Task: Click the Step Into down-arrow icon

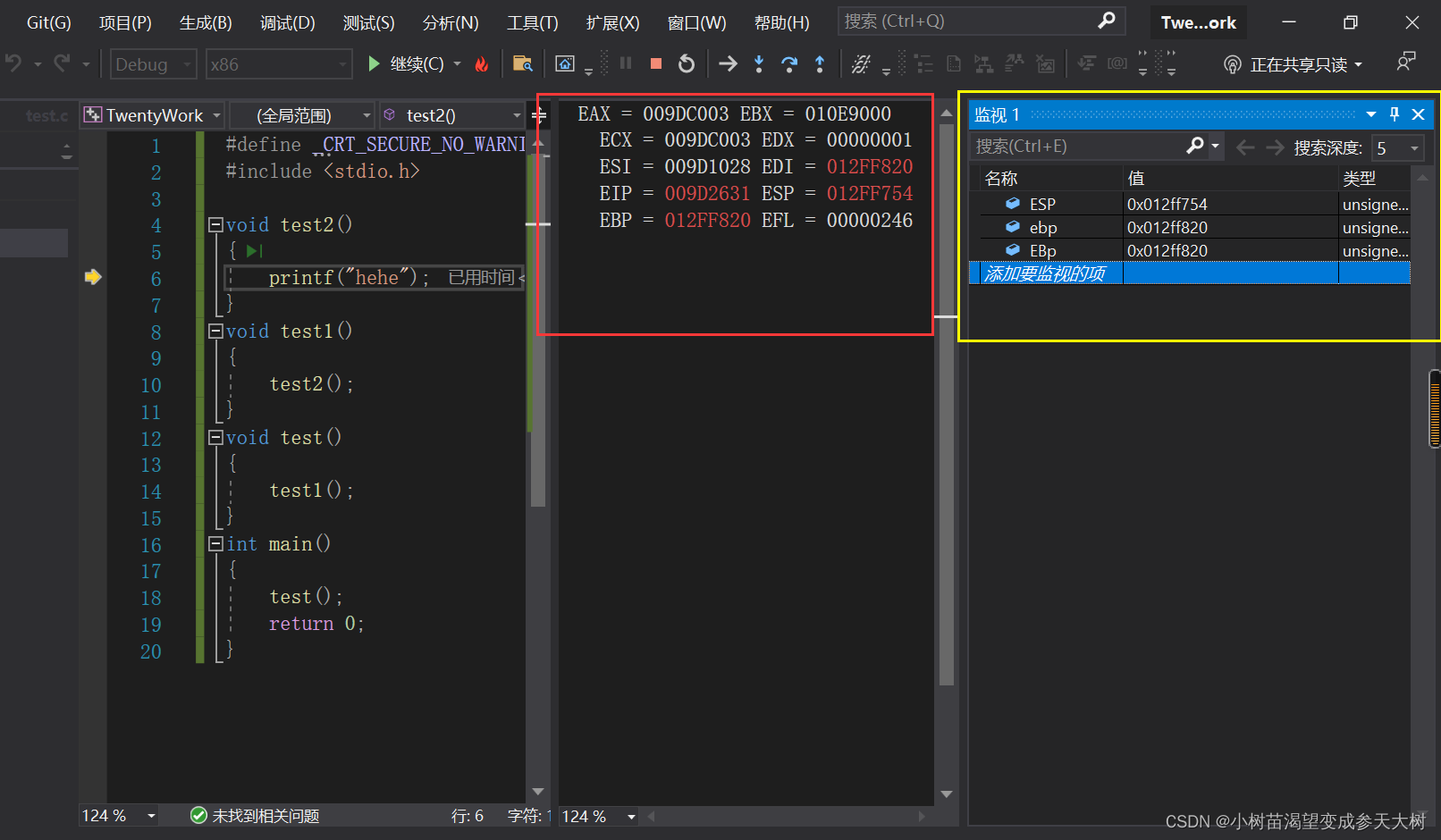Action: click(759, 63)
